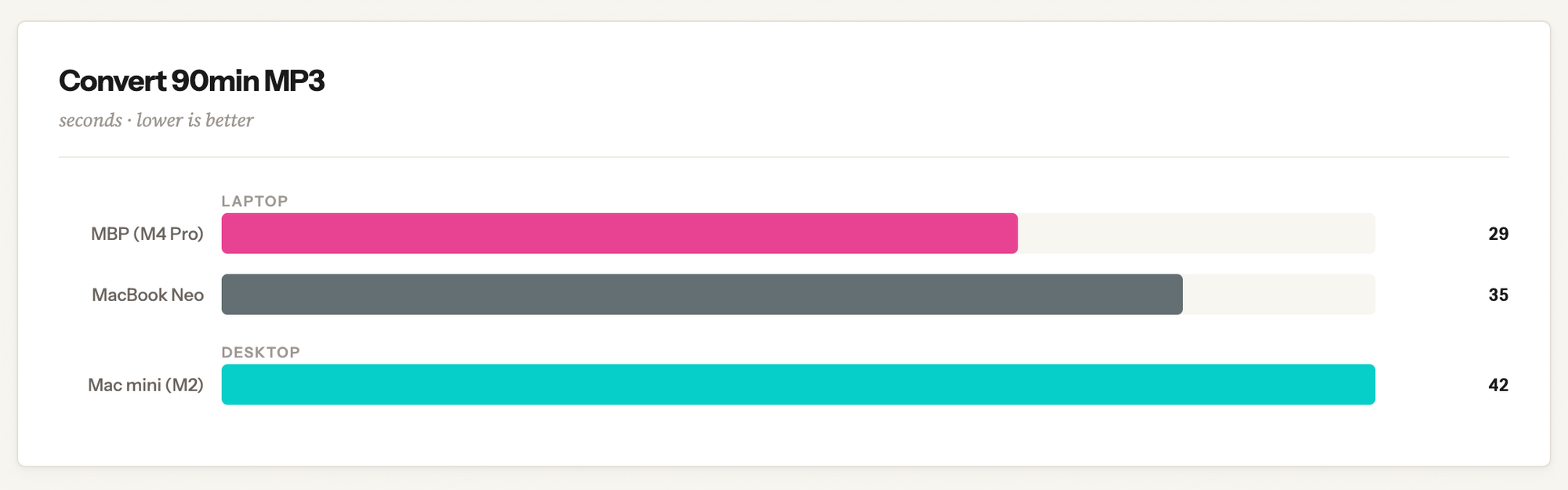Viewport: 1568px width, 490px height.
Task: Click 90min in the chart title
Action: coord(216,81)
